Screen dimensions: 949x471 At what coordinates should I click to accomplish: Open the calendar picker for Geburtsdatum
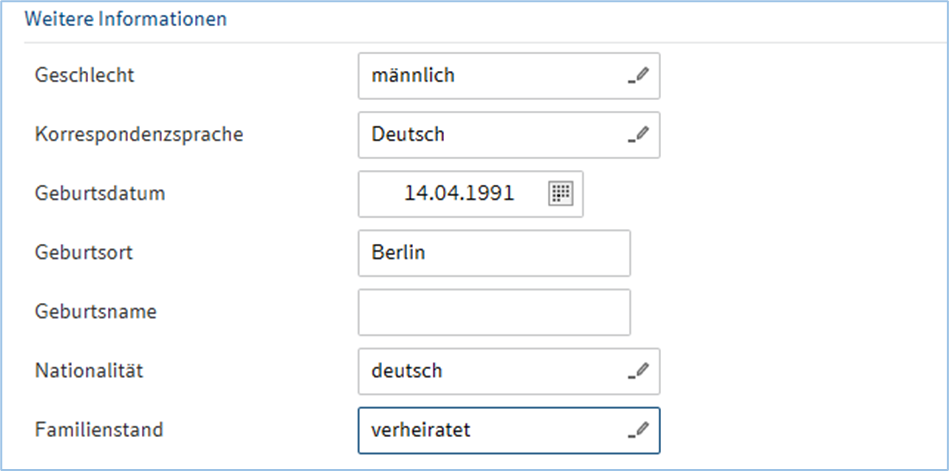pos(560,193)
